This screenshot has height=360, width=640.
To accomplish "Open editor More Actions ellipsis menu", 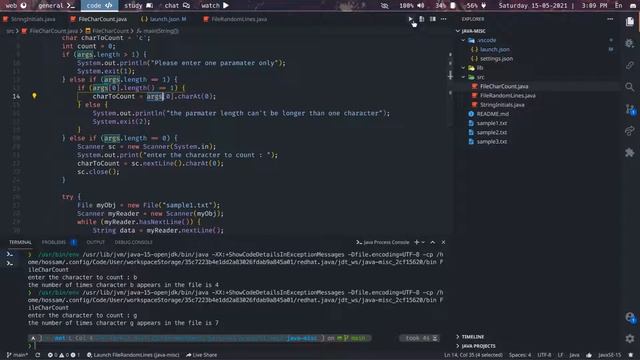I will click(443, 19).
